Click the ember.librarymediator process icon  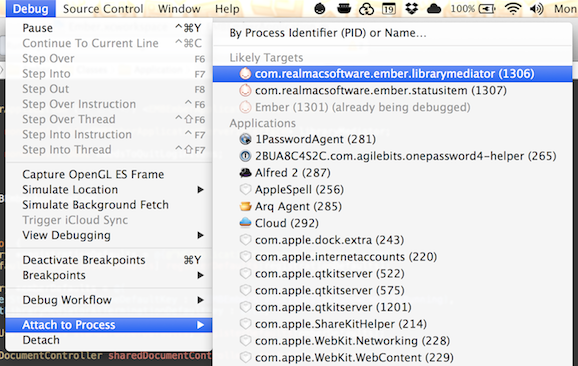coord(245,74)
